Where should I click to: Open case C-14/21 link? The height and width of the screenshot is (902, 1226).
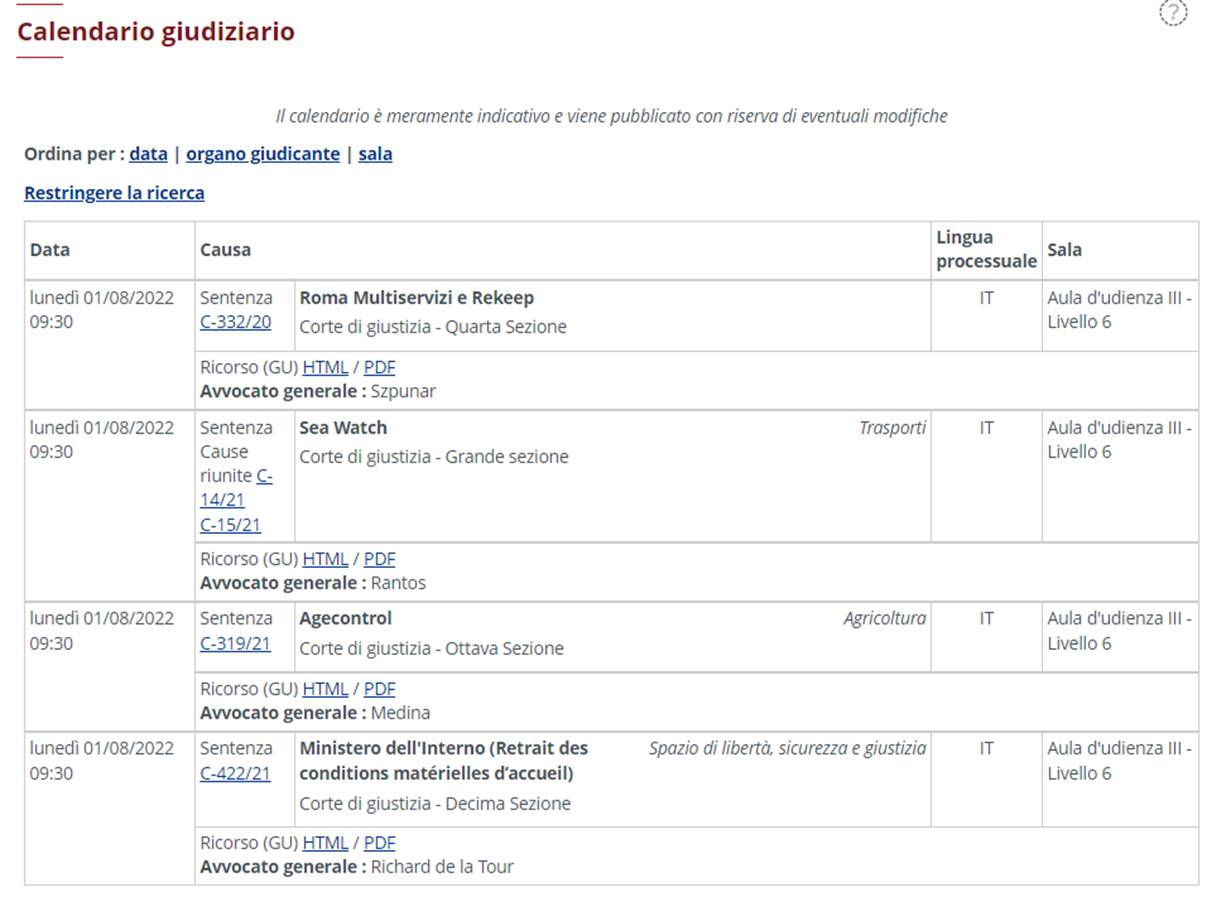(x=235, y=488)
